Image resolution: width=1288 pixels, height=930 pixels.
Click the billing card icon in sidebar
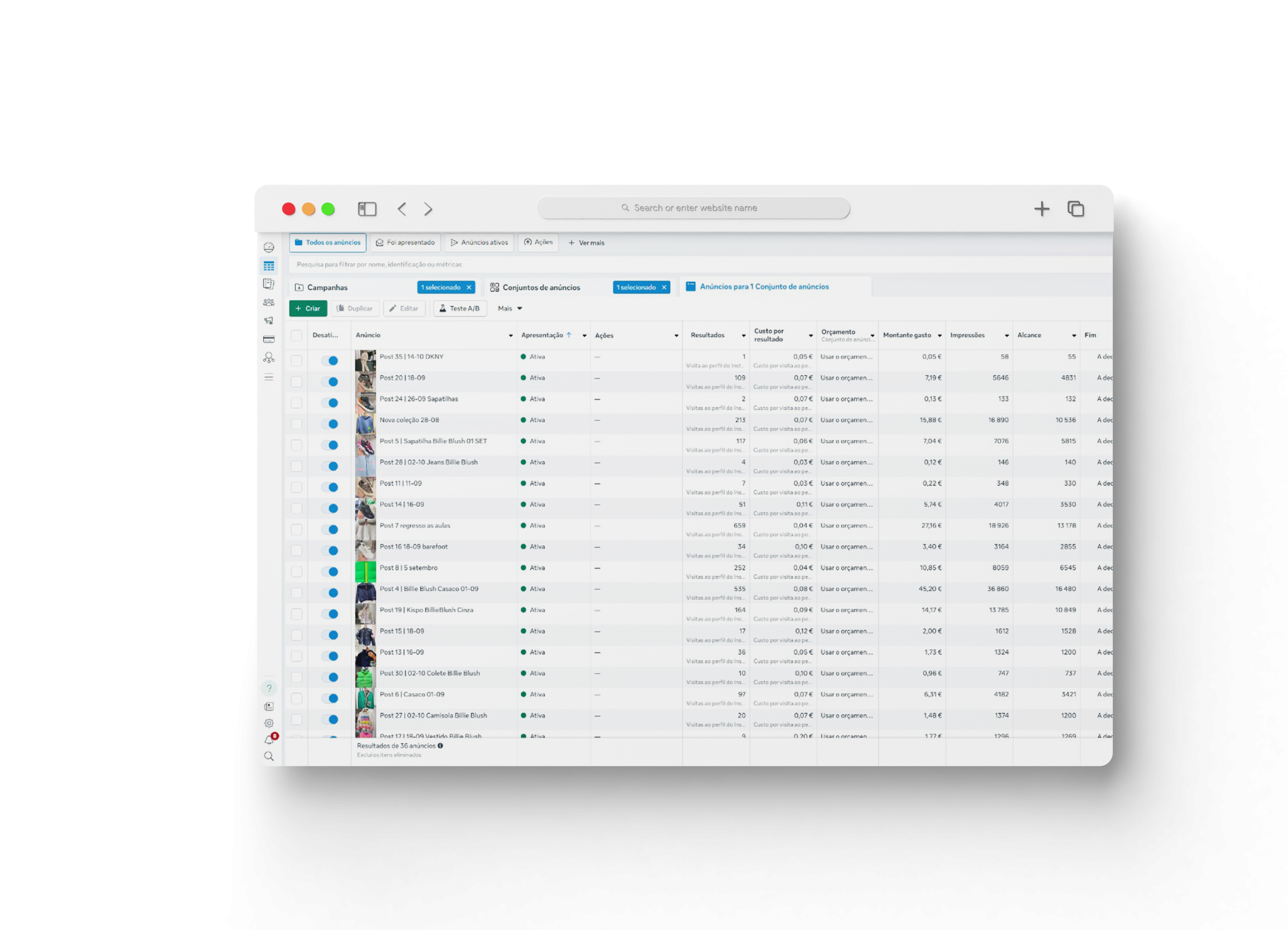click(269, 339)
